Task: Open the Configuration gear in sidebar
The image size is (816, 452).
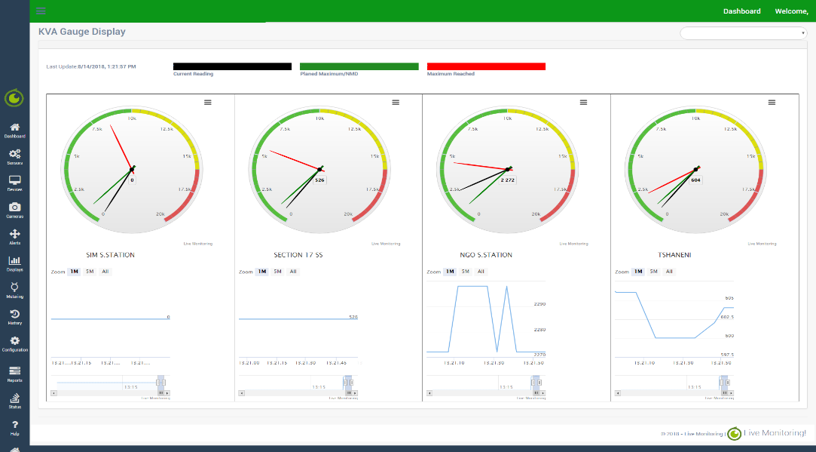Action: pos(14,343)
